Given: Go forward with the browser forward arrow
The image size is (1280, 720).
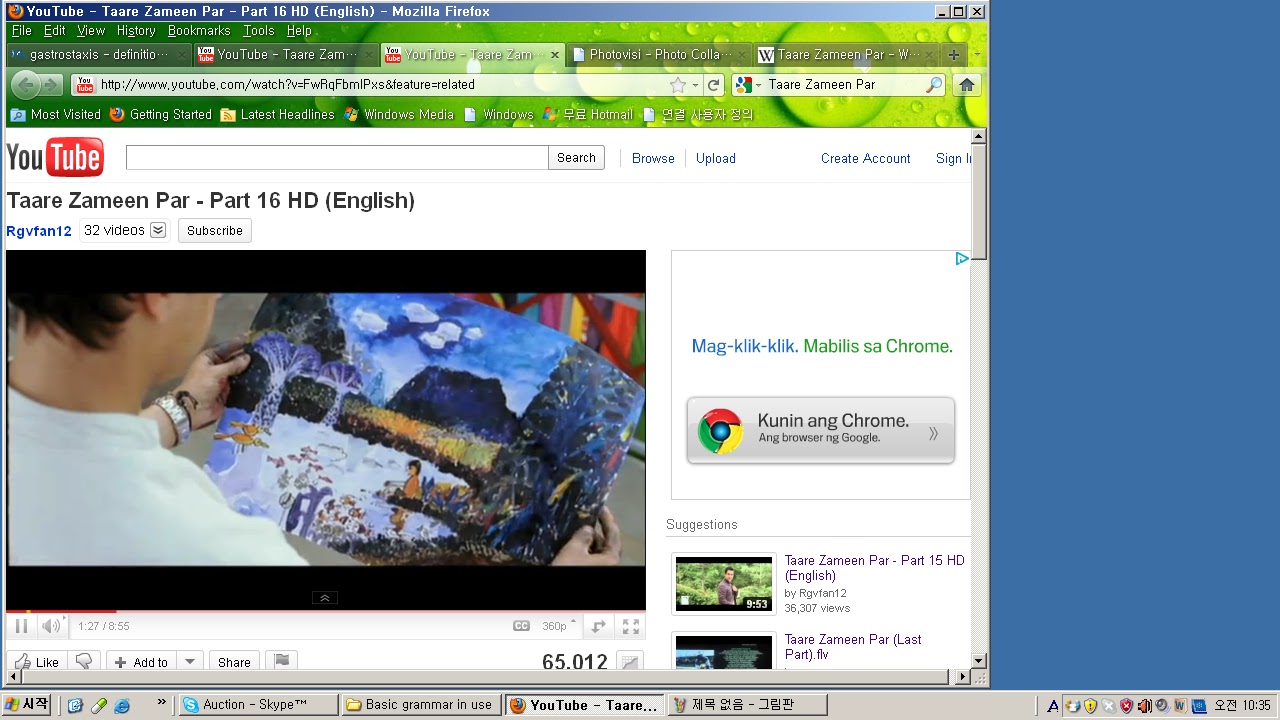Looking at the screenshot, I should 51,85.
